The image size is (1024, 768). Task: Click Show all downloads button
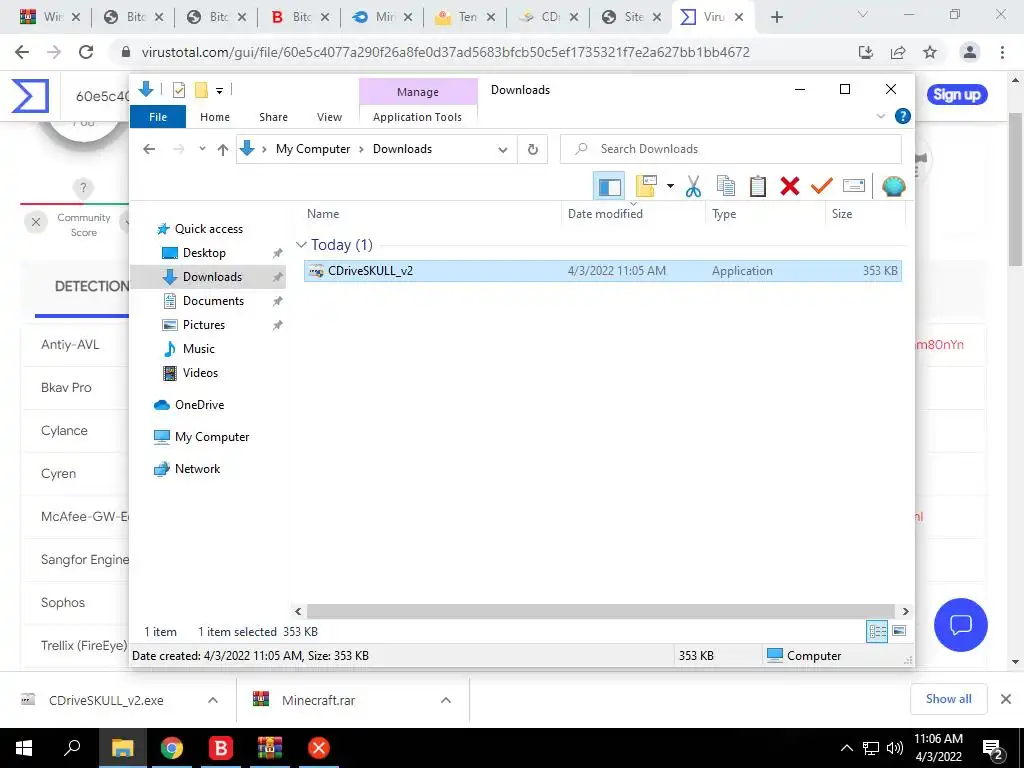(948, 699)
